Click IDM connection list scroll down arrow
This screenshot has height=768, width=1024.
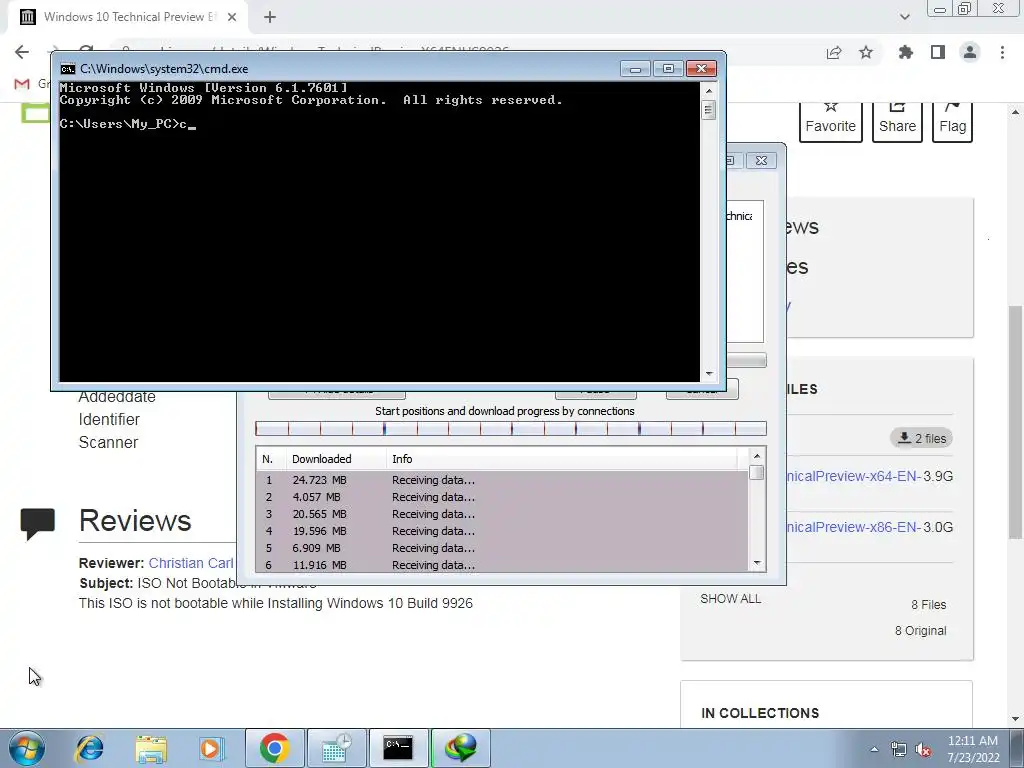pyautogui.click(x=757, y=563)
